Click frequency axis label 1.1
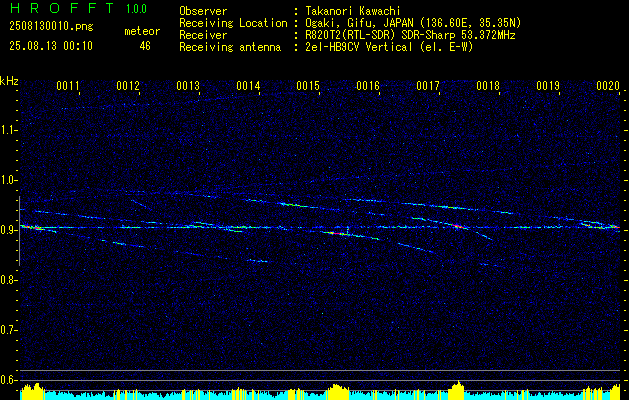The image size is (629, 400). coord(8,130)
